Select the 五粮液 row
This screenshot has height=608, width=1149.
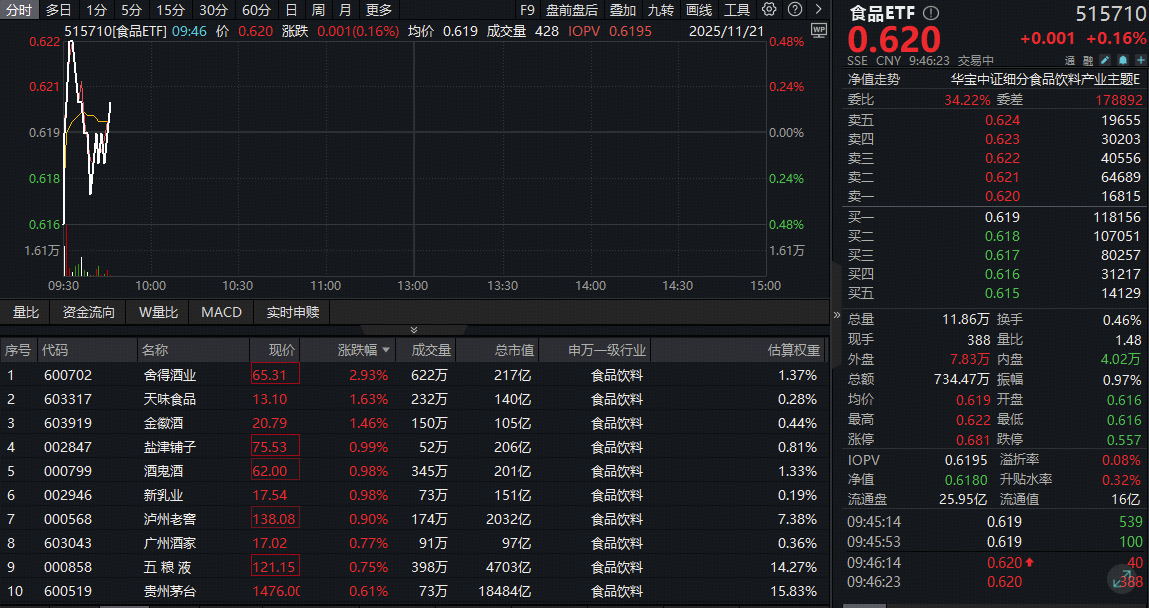[x=414, y=567]
